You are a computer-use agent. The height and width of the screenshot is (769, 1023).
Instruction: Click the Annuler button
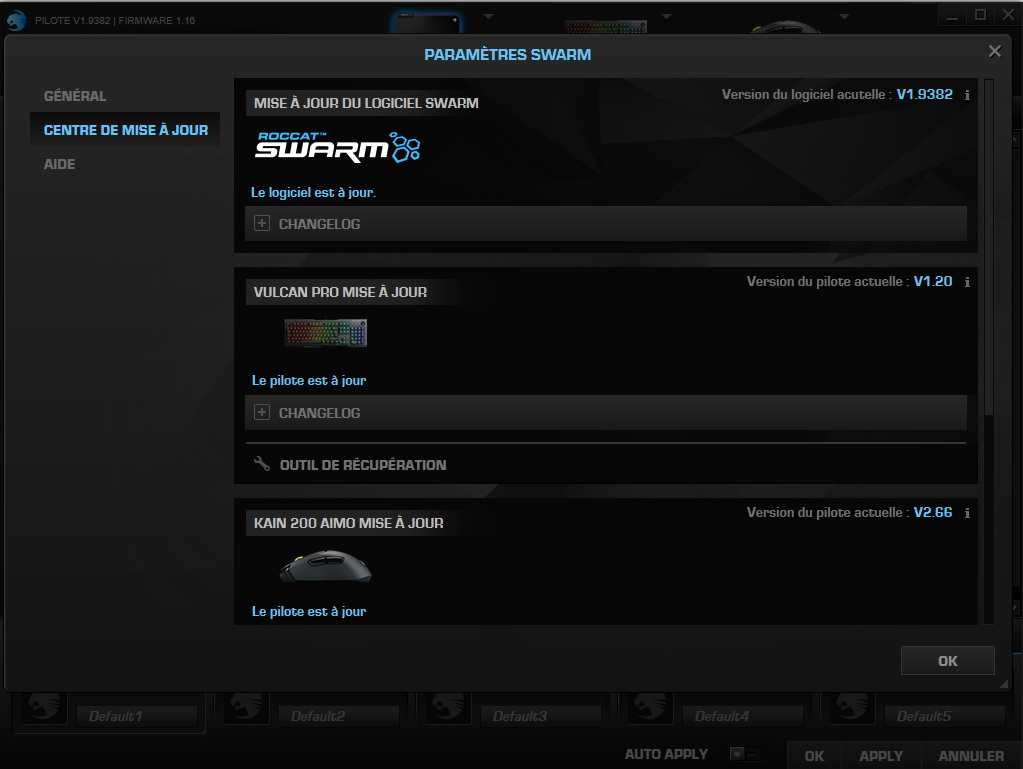click(x=969, y=756)
